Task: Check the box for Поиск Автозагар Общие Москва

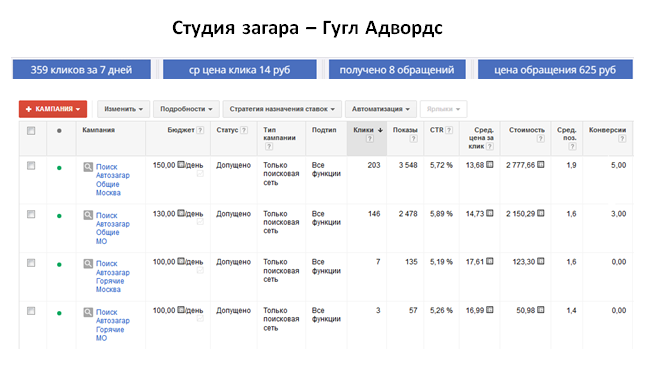Action: pos(31,166)
